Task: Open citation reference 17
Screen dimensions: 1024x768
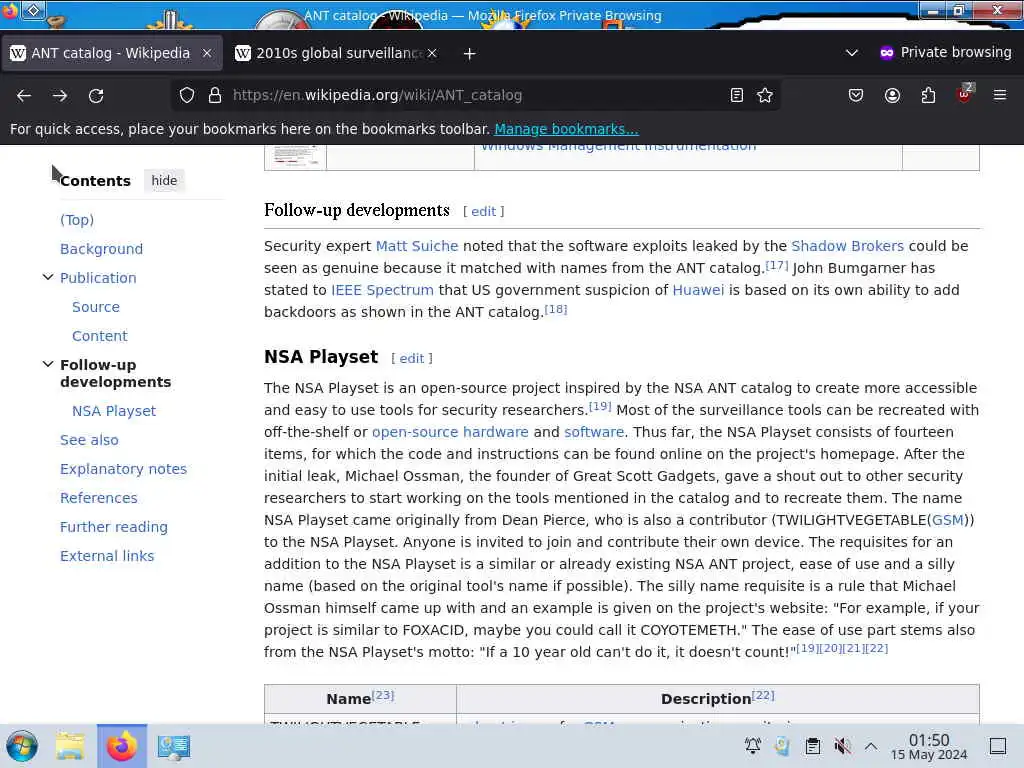Action: click(776, 265)
